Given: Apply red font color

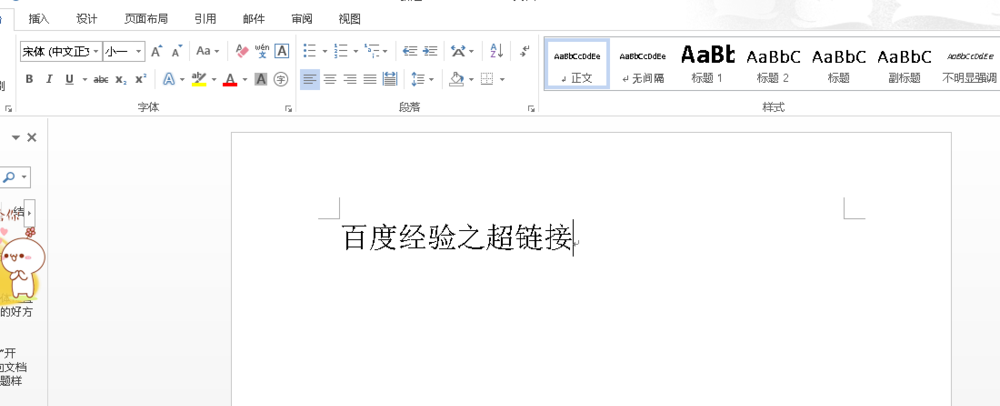Looking at the screenshot, I should tap(230, 80).
